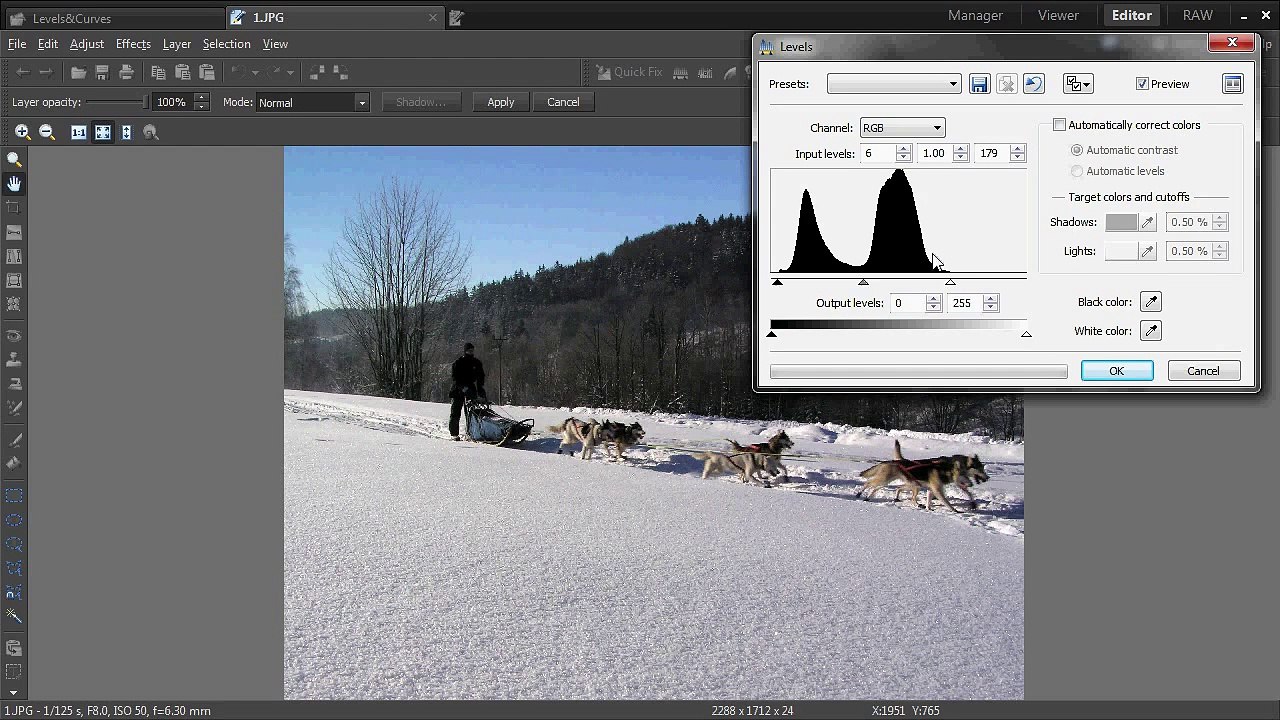1280x720 pixels.
Task: Click the black input level spinner
Action: click(x=904, y=153)
